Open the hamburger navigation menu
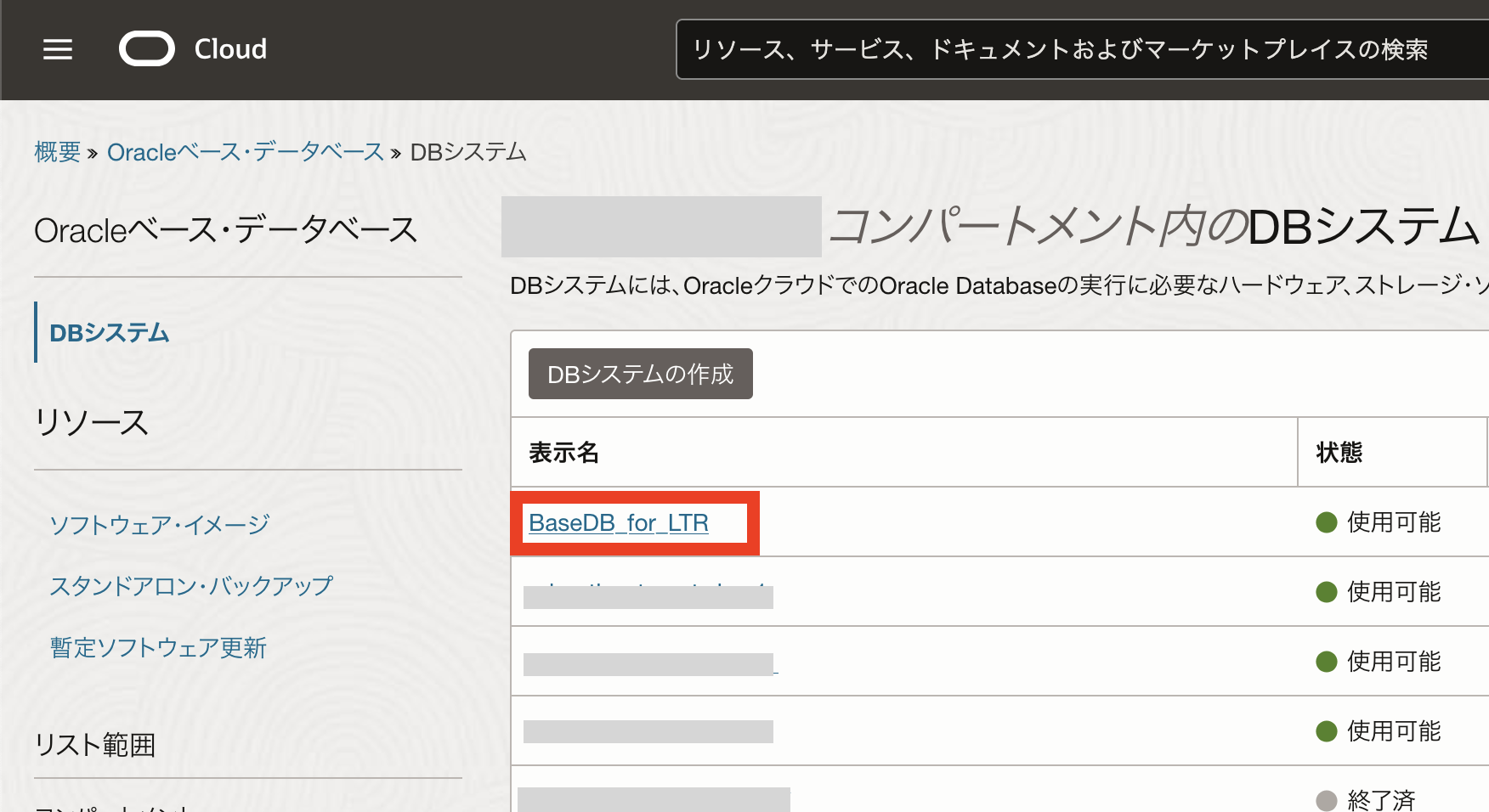Image resolution: width=1489 pixels, height=812 pixels. (58, 49)
